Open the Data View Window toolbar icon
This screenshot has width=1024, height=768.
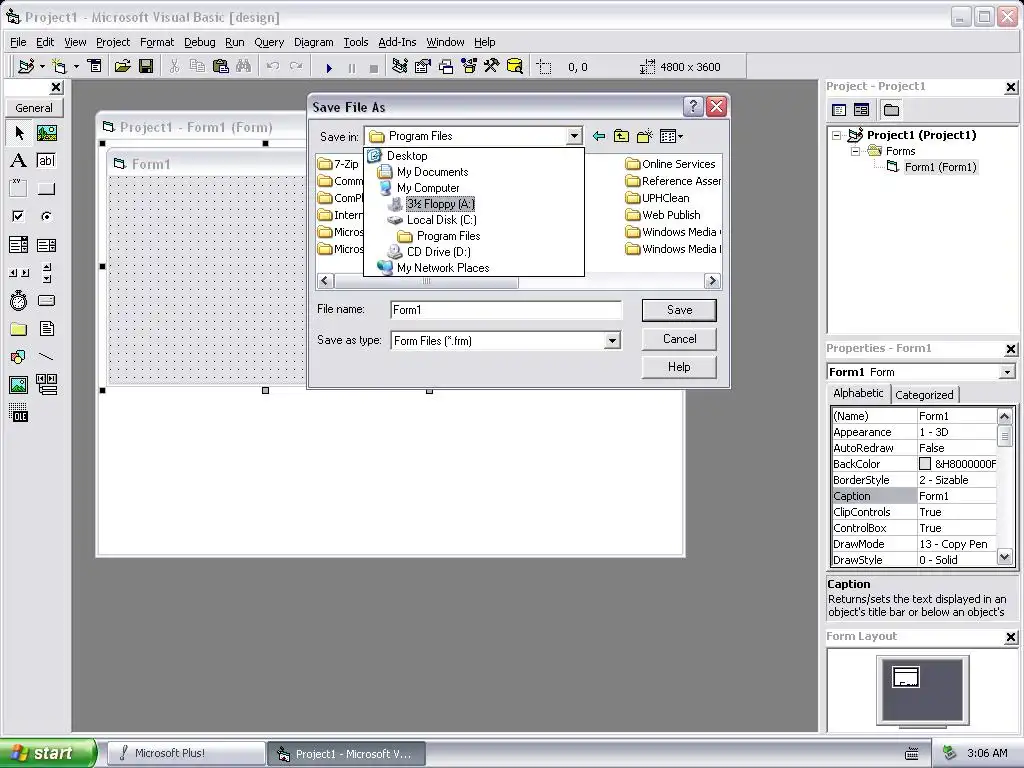pos(515,67)
